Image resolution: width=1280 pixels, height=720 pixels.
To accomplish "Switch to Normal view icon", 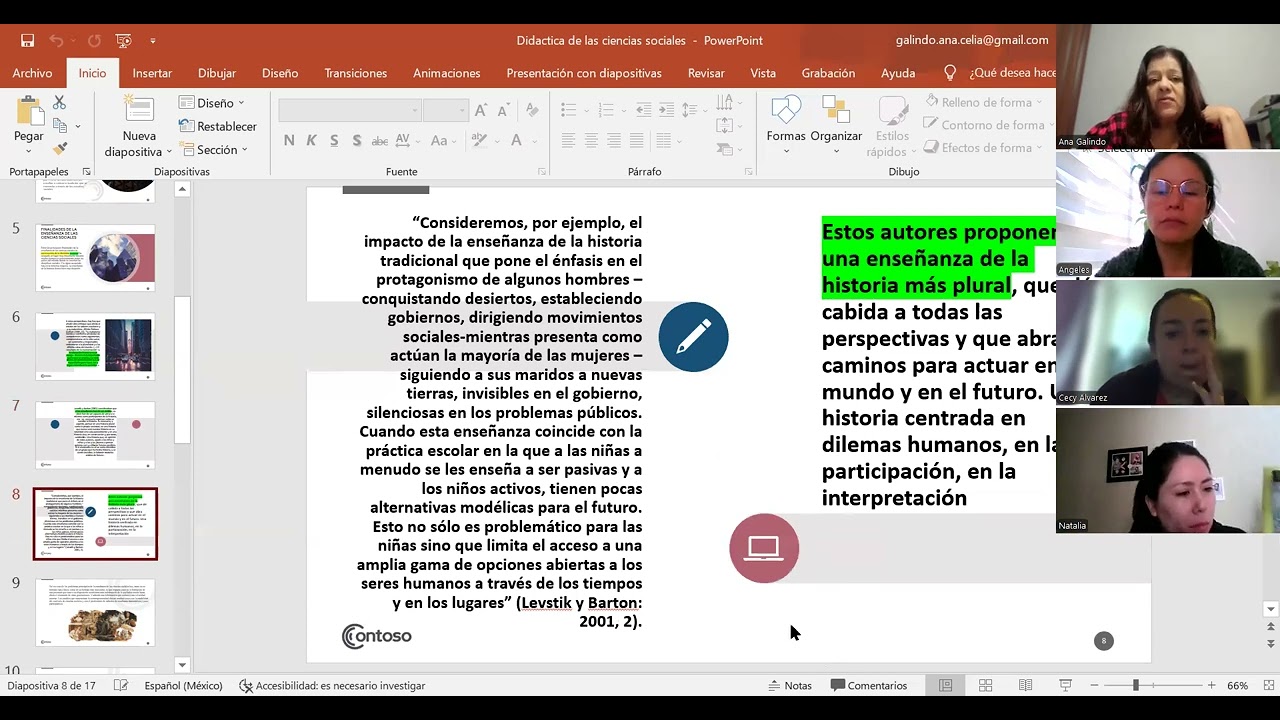I will click(x=945, y=686).
